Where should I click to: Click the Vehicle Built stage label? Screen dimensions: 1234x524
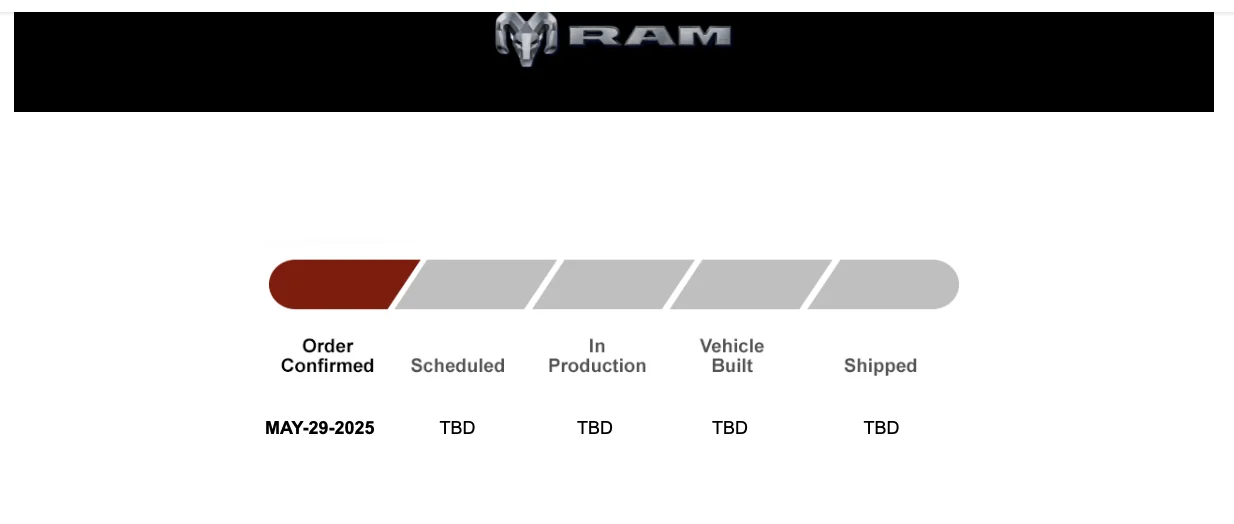(x=732, y=356)
